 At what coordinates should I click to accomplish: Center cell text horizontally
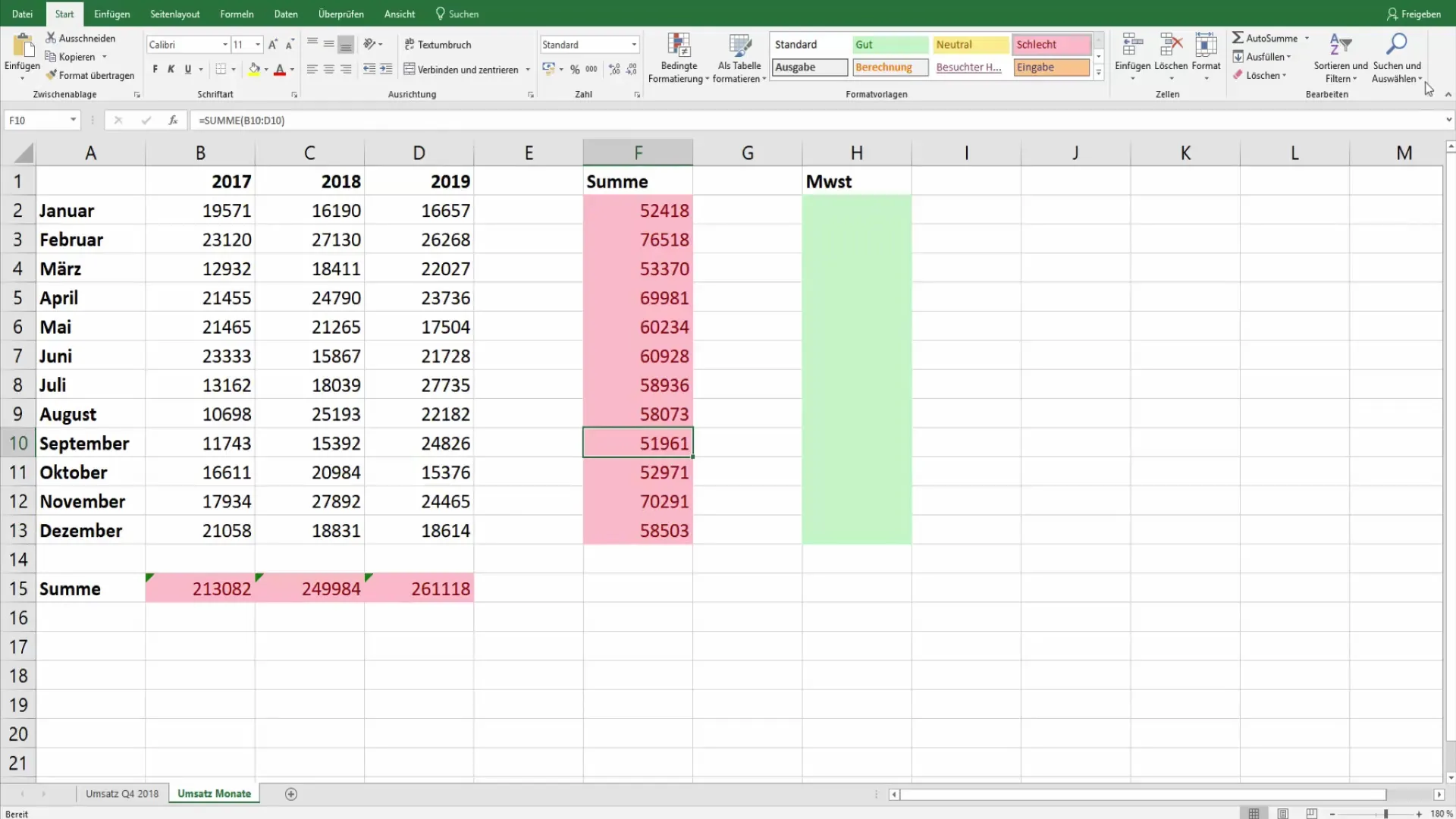[329, 69]
